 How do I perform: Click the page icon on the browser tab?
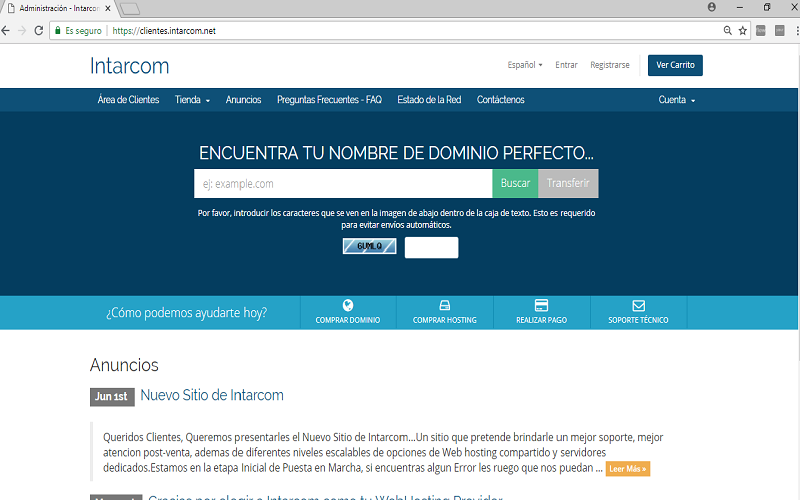point(11,8)
